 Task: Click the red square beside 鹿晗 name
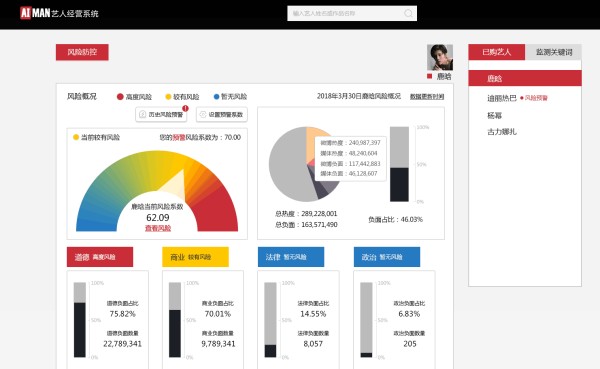pos(429,76)
